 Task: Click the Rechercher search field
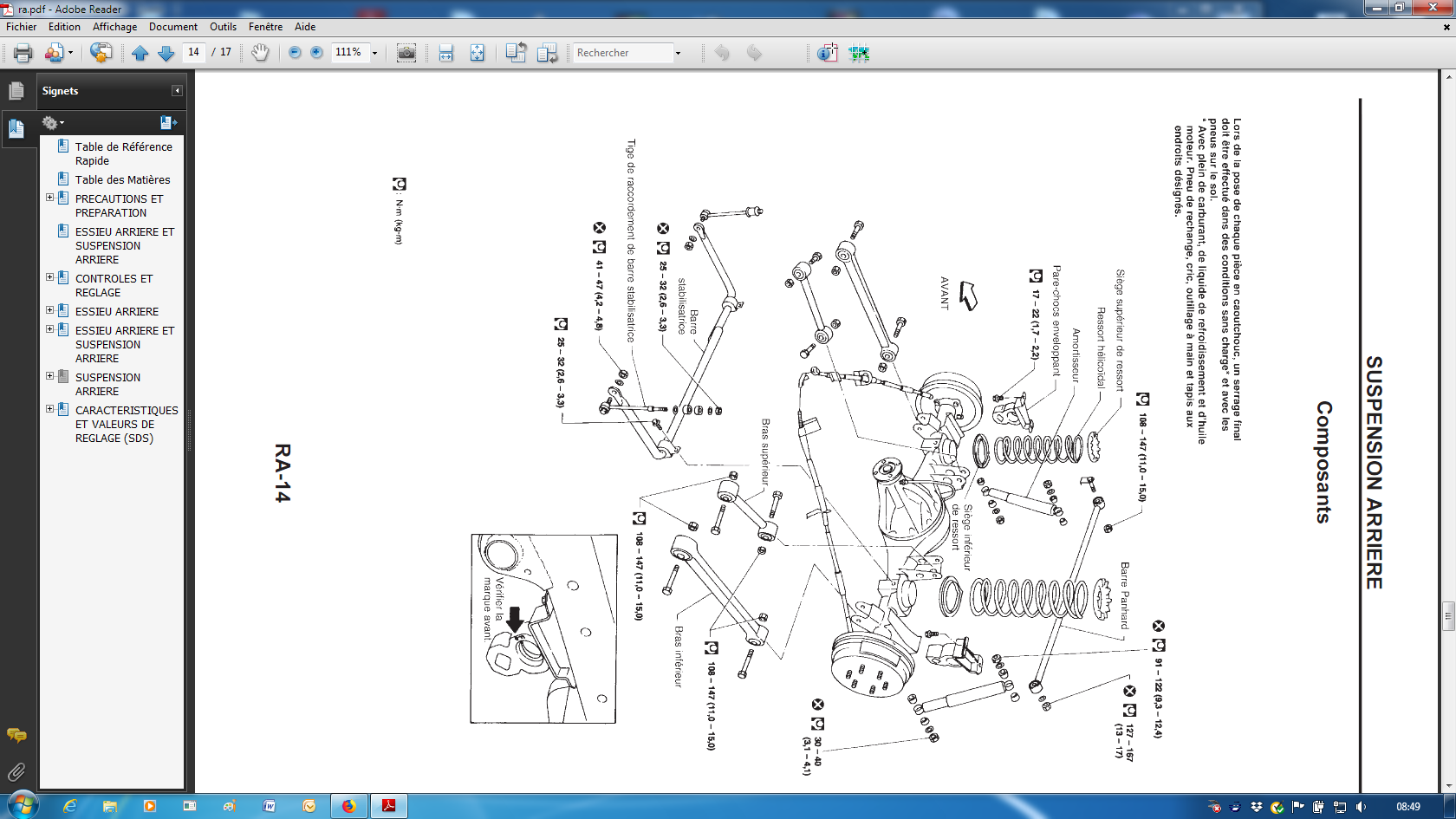(x=624, y=53)
